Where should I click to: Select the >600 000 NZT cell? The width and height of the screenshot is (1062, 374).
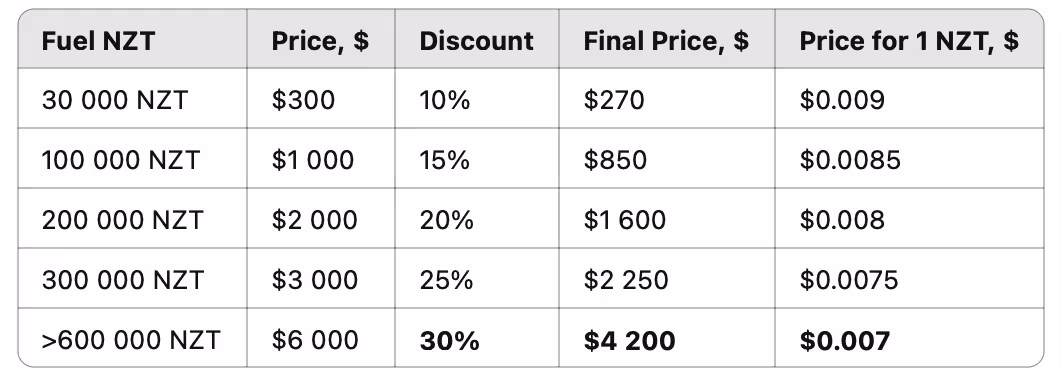(x=131, y=339)
